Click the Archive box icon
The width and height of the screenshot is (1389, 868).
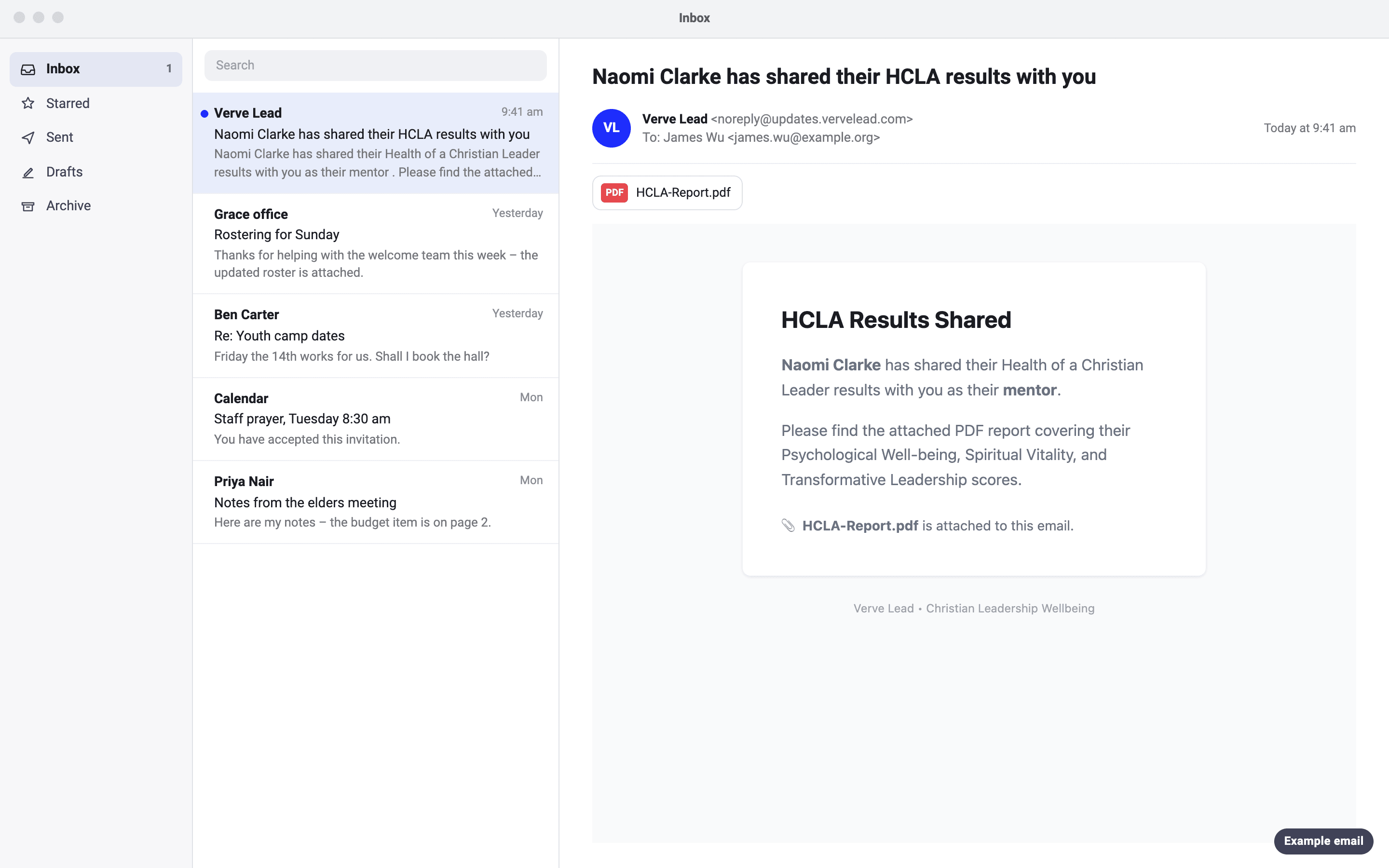(28, 206)
